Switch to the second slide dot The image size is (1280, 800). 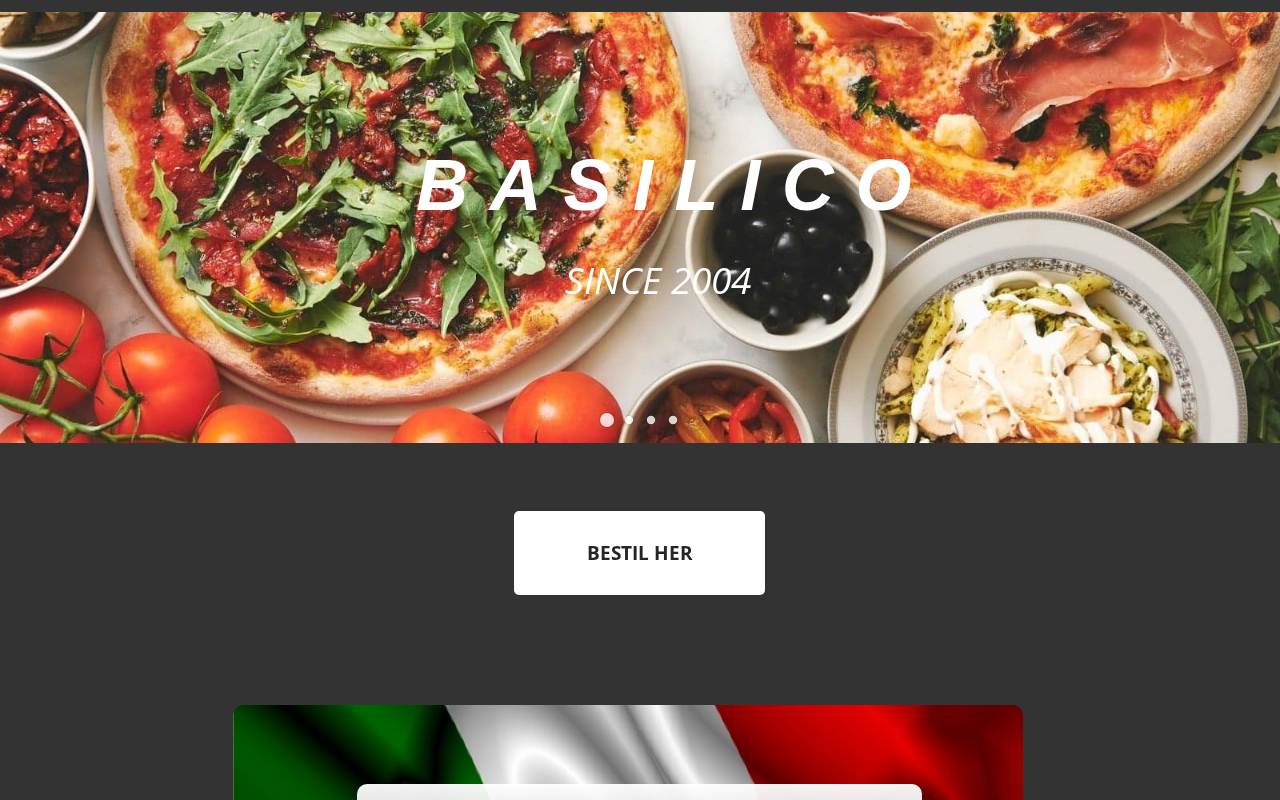click(x=629, y=420)
